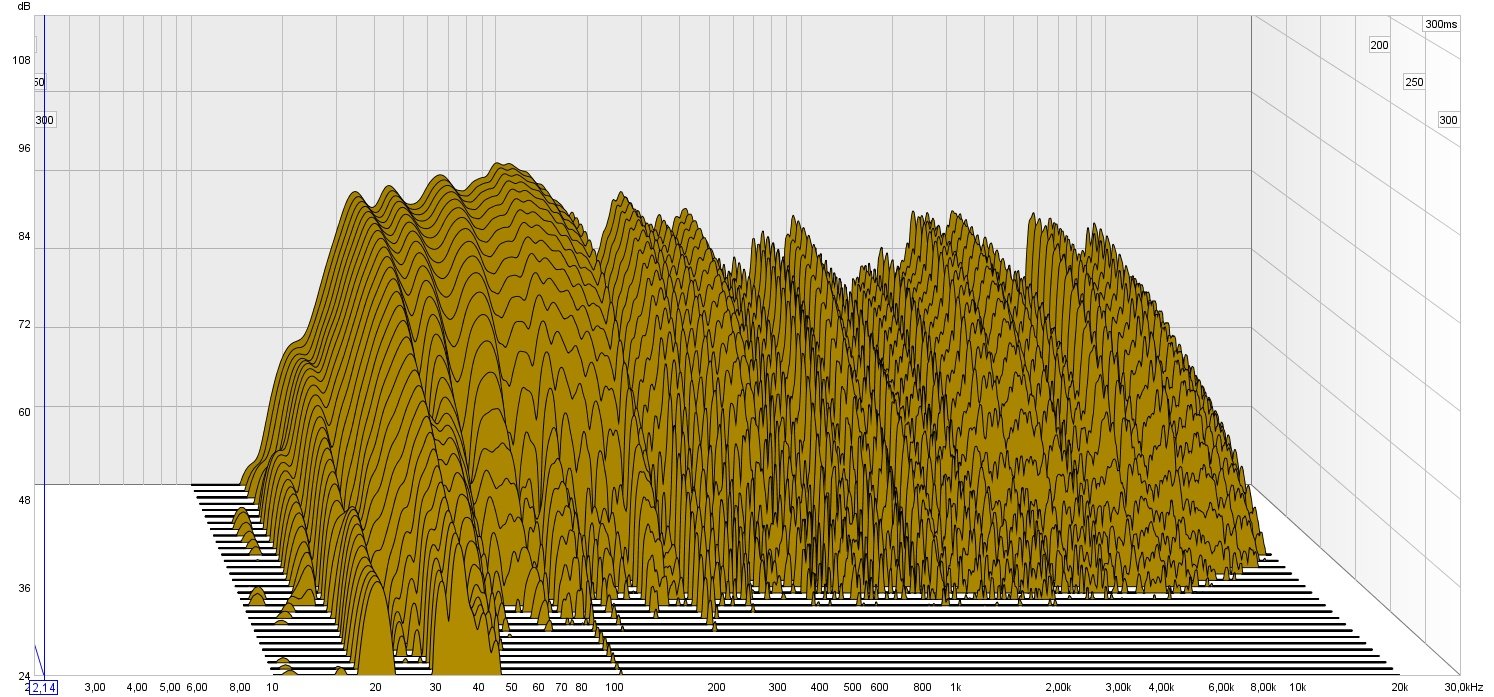Click the 60 dB axis label
Image resolution: width=1494 pixels, height=697 pixels.
[x=21, y=411]
